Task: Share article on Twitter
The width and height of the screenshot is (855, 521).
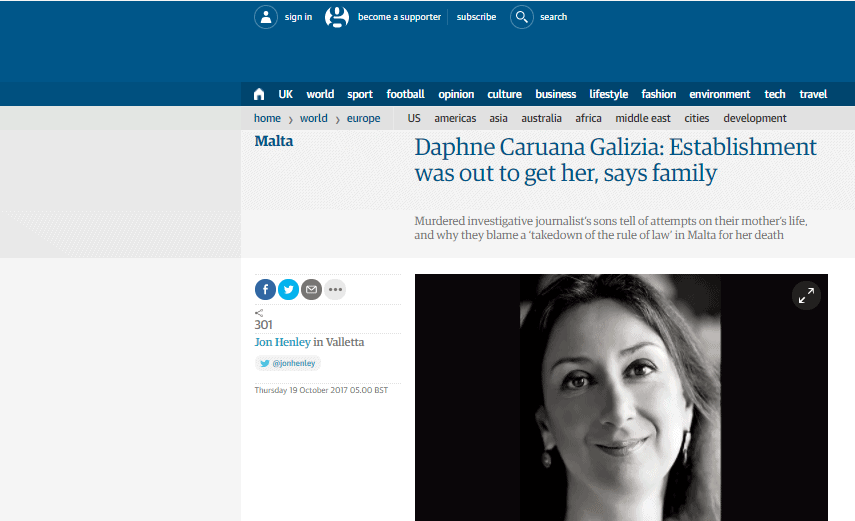Action: [x=288, y=290]
